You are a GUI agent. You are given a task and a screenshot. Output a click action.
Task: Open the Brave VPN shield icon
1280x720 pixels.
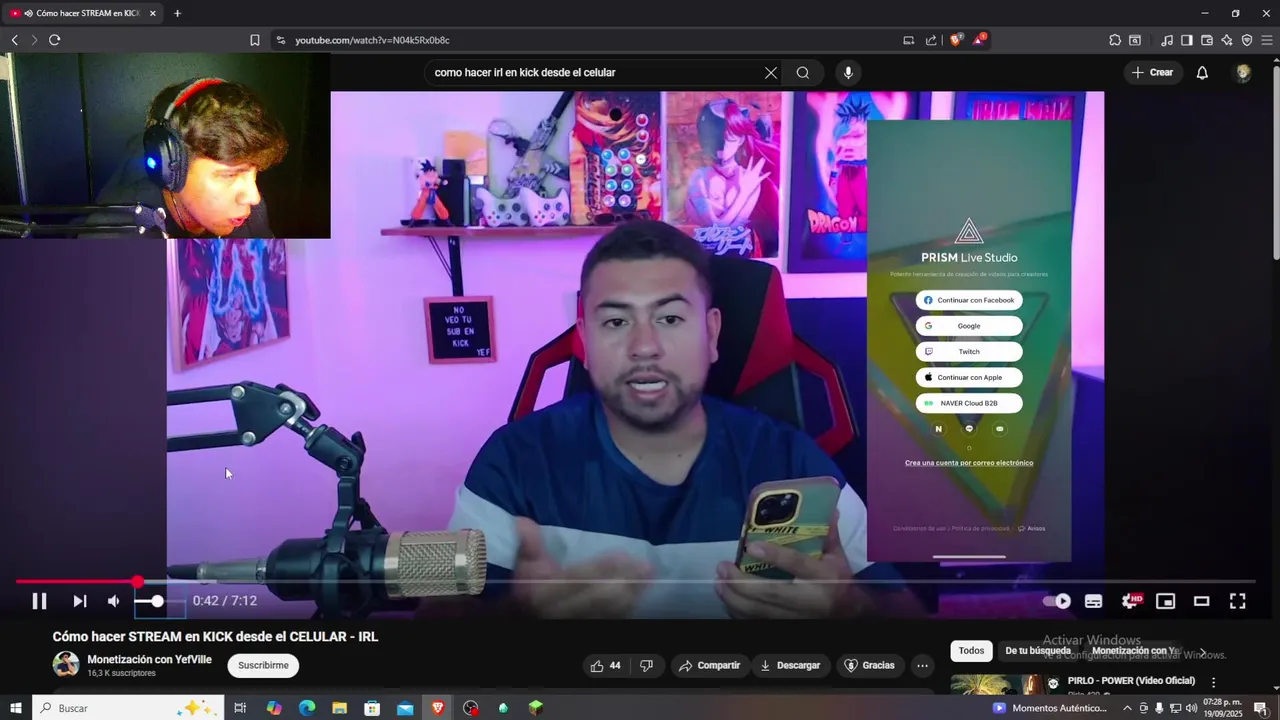pos(1247,40)
